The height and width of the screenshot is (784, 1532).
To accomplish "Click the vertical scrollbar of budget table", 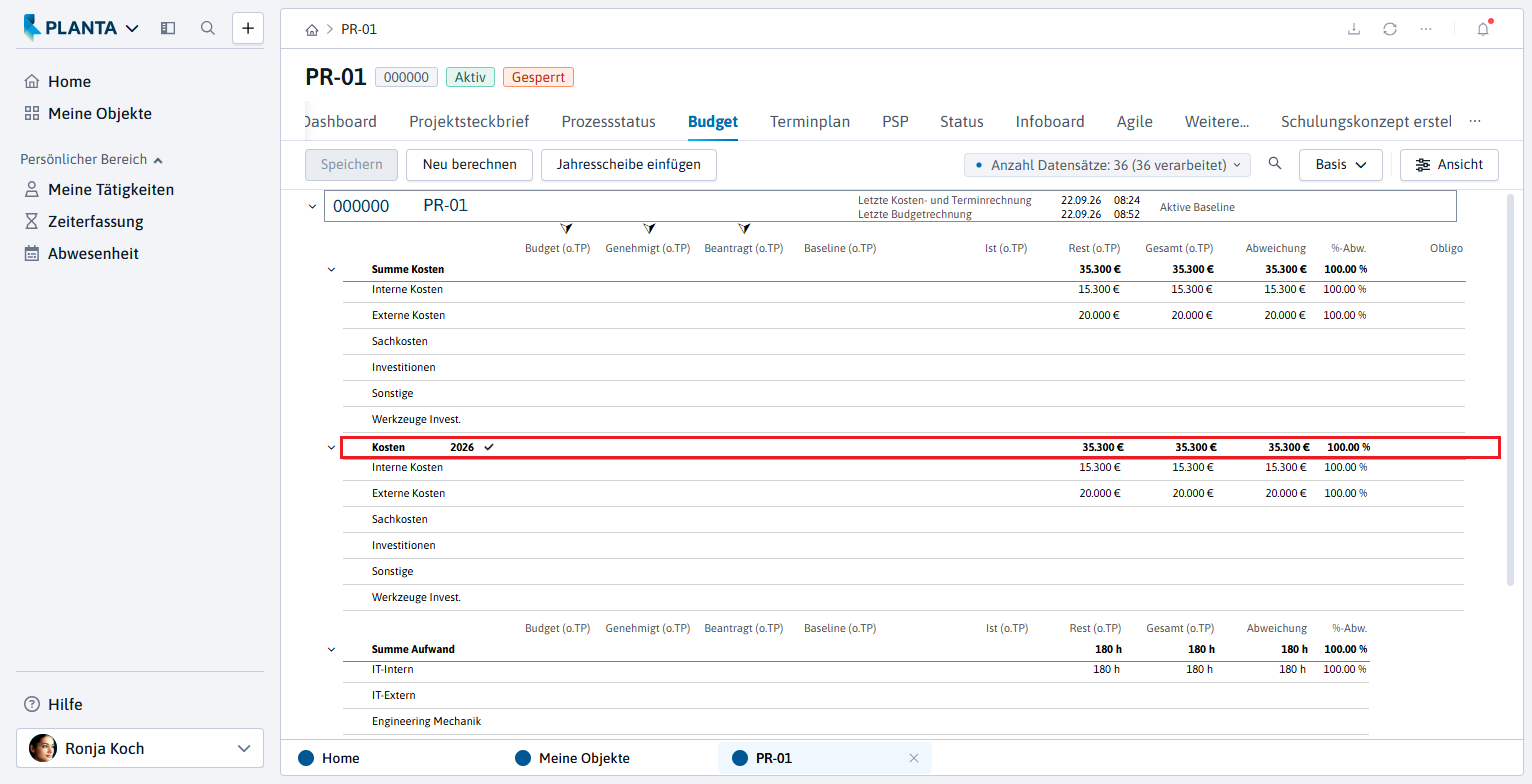I will tap(1510, 390).
